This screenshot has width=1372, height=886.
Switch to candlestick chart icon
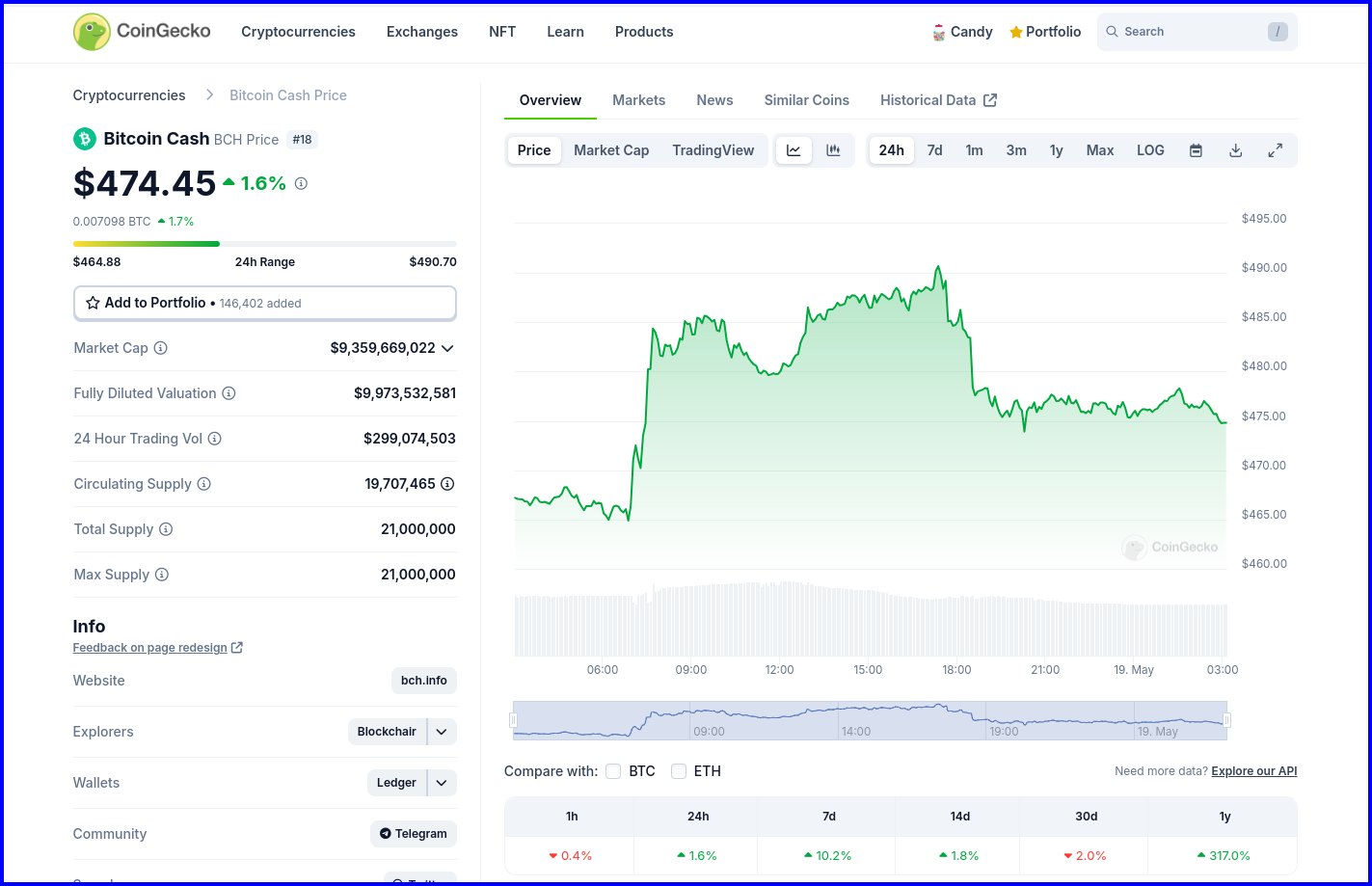tap(833, 150)
